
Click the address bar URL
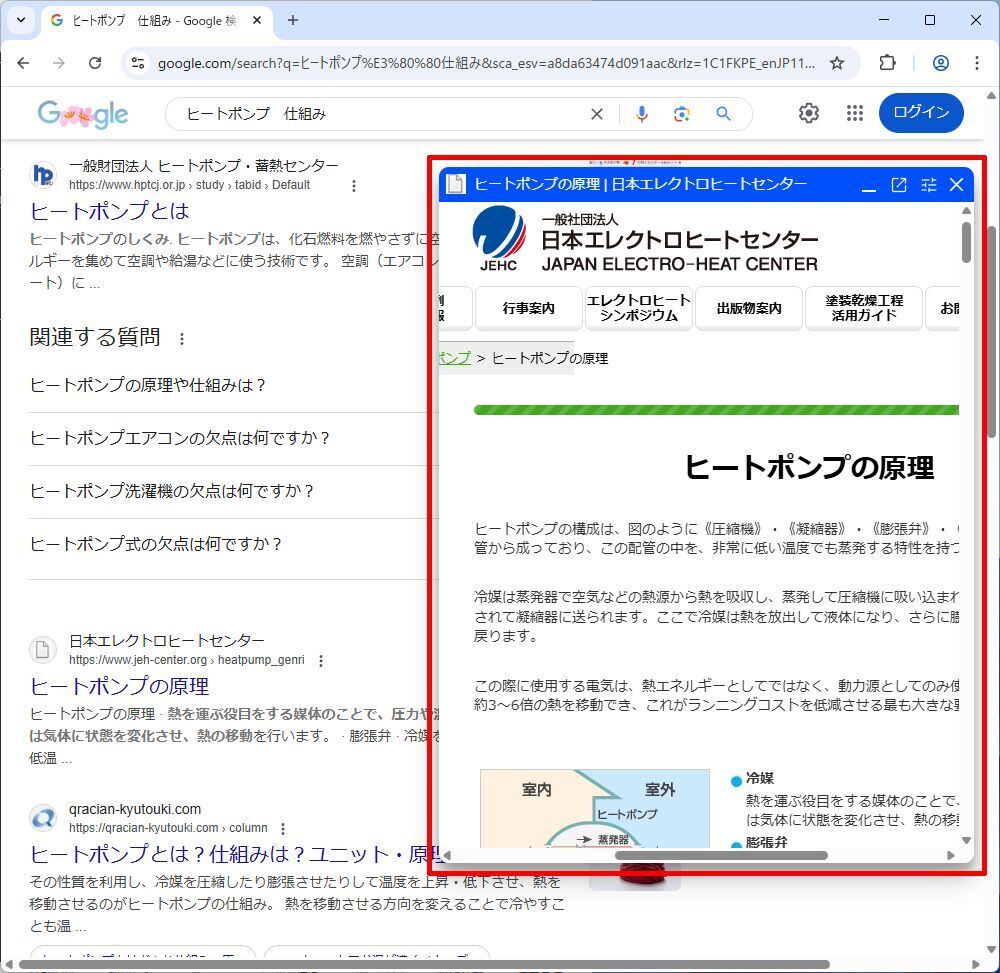click(486, 63)
